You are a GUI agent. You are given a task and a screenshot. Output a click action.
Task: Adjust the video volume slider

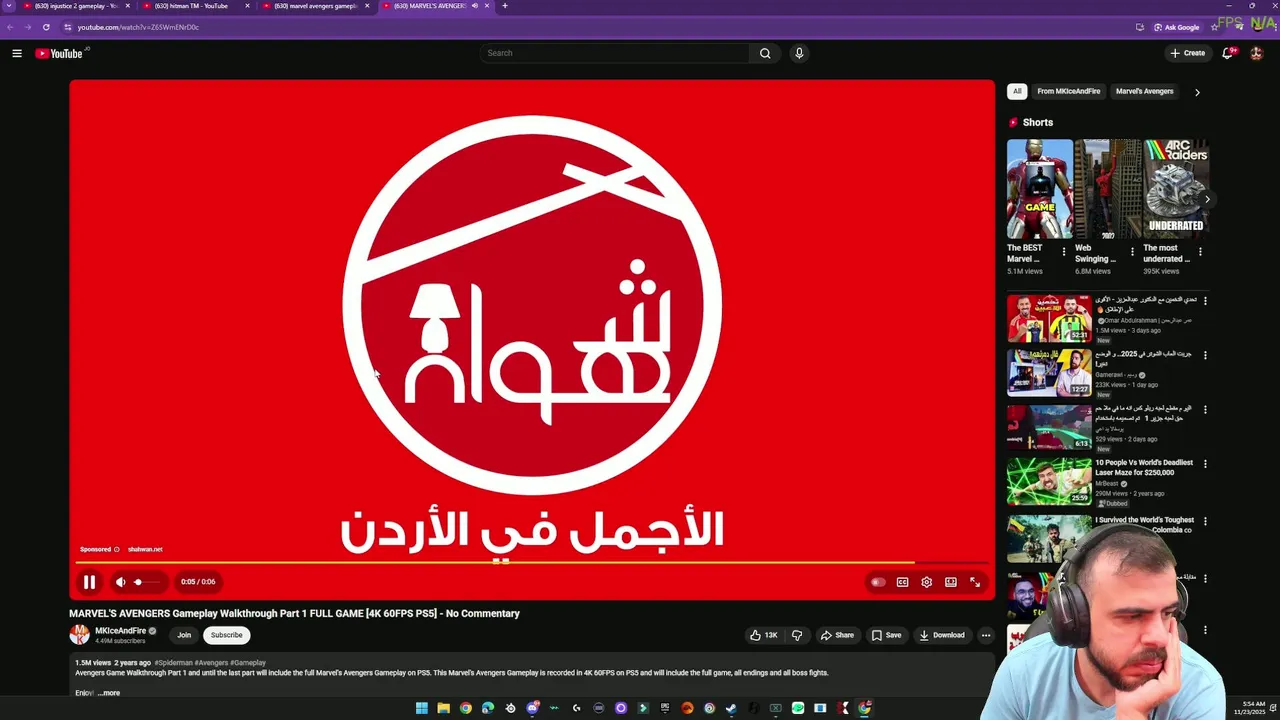[146, 582]
